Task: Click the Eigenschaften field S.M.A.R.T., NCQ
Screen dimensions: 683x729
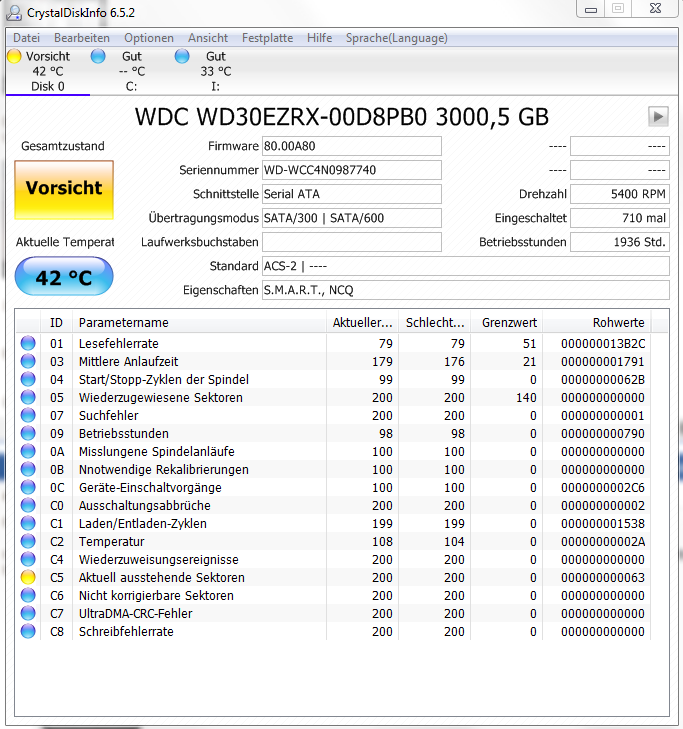Action: (466, 290)
